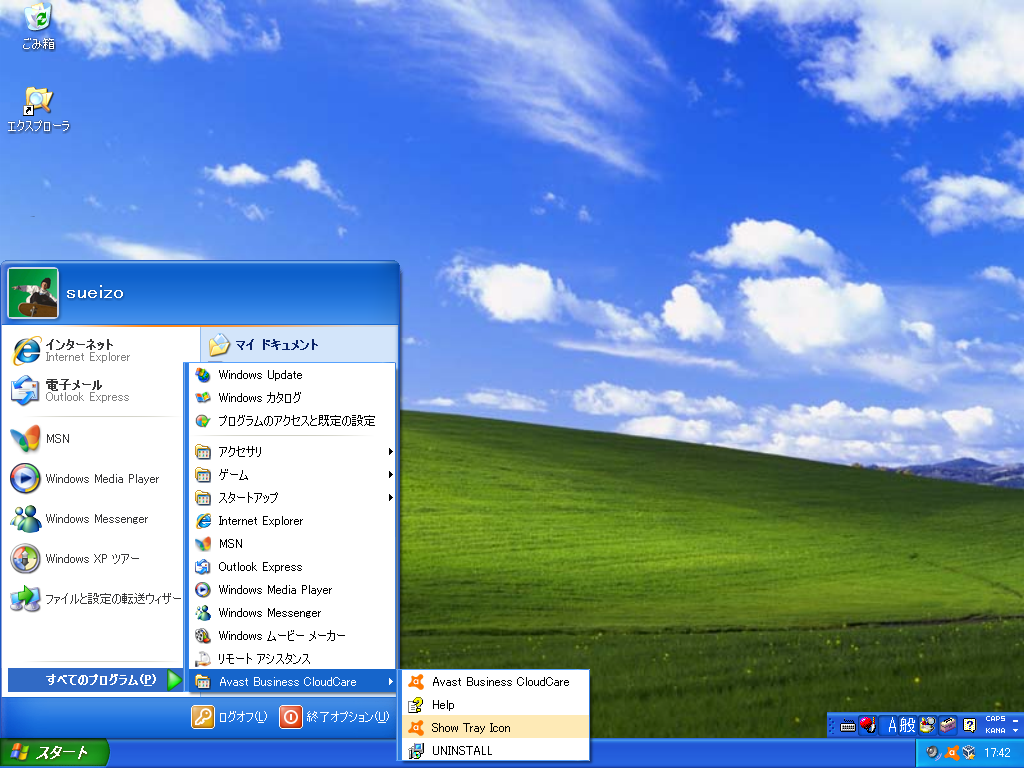Expand the アクセサリ submenu

292,451
